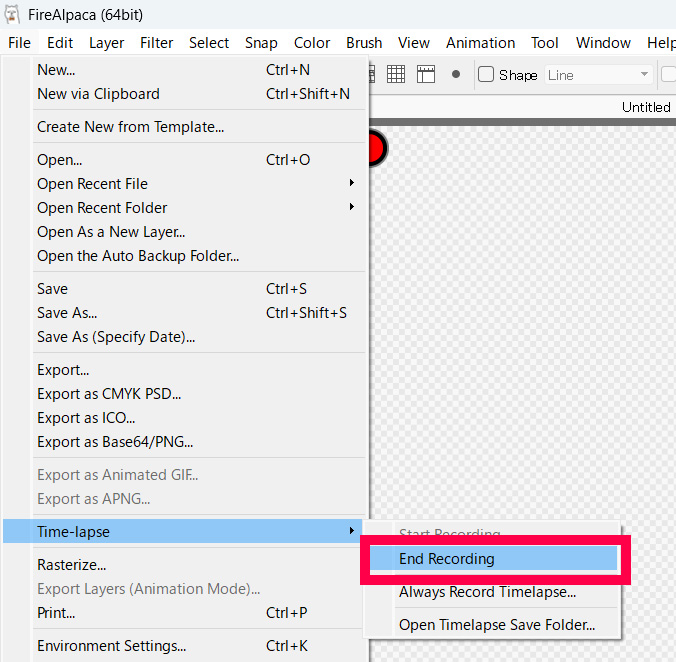The height and width of the screenshot is (662, 676).
Task: Click the FireAlpaca app icon in title bar
Action: click(13, 13)
